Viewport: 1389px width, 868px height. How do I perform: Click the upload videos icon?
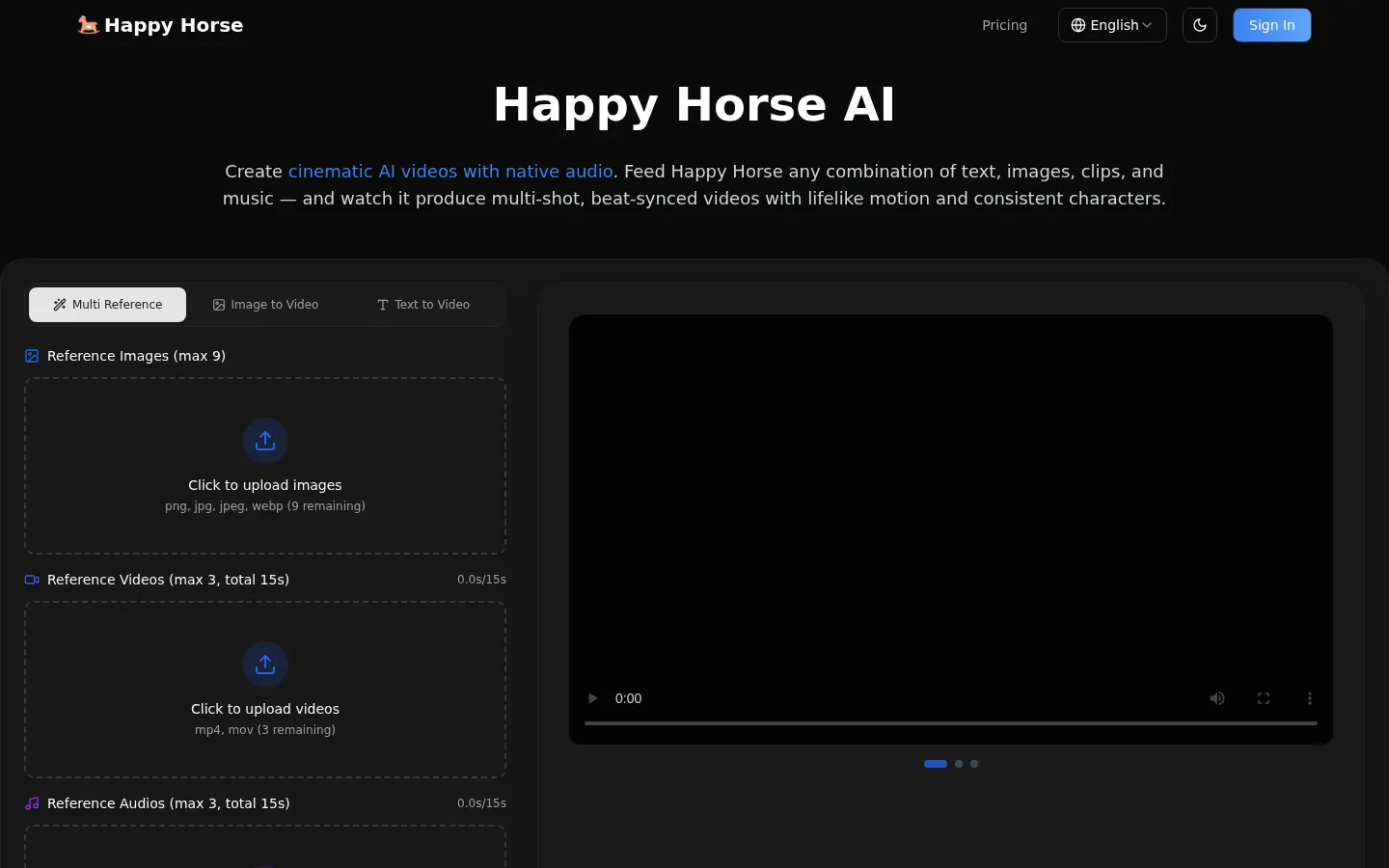coord(265,665)
